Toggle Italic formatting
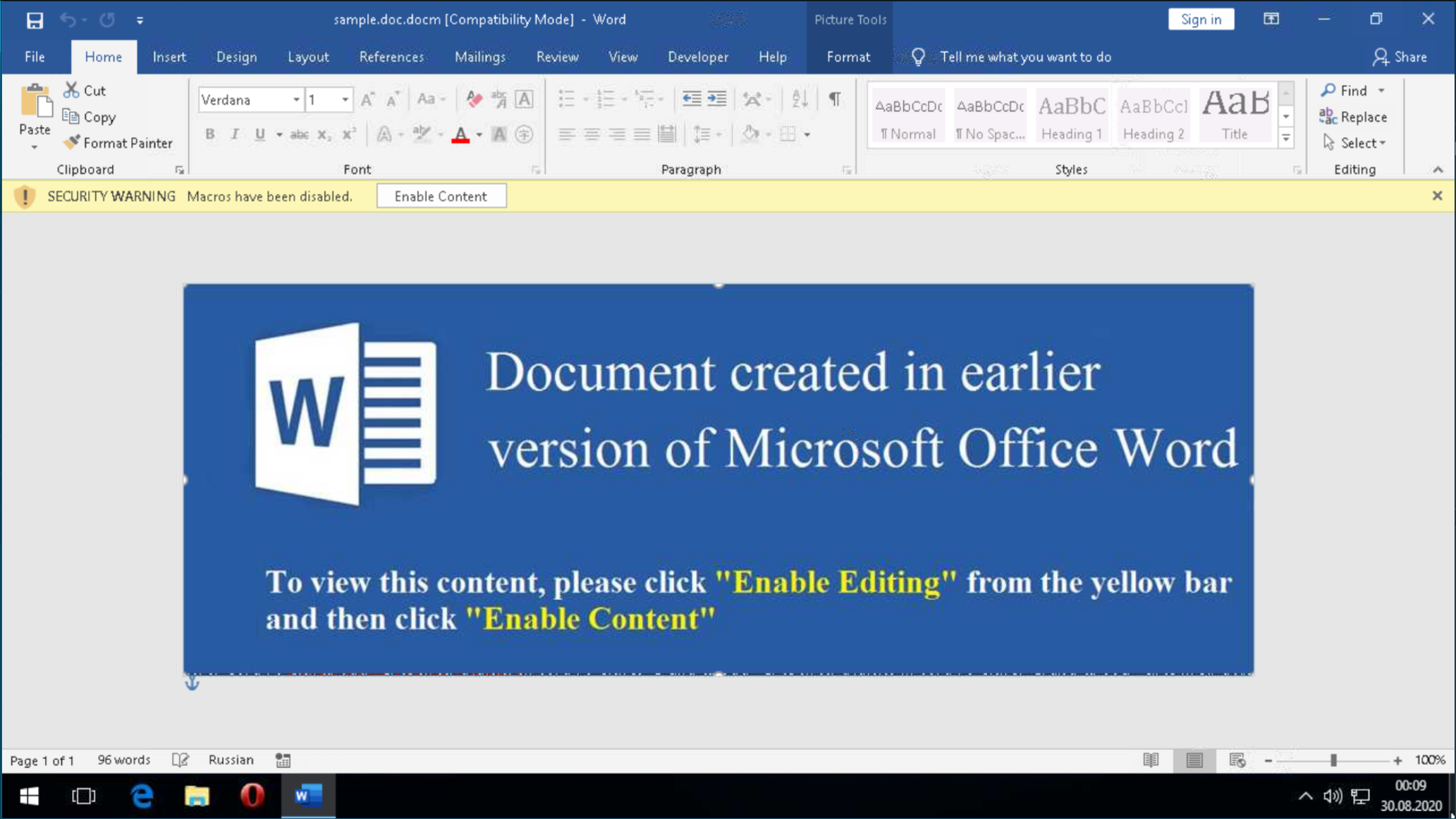The width and height of the screenshot is (1456, 819). coord(234,134)
